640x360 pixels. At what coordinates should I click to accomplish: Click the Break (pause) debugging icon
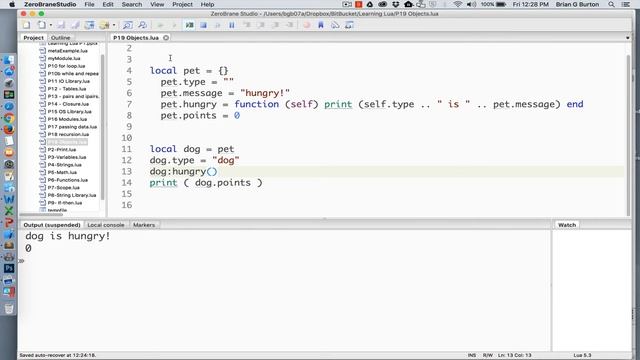[x=232, y=25]
